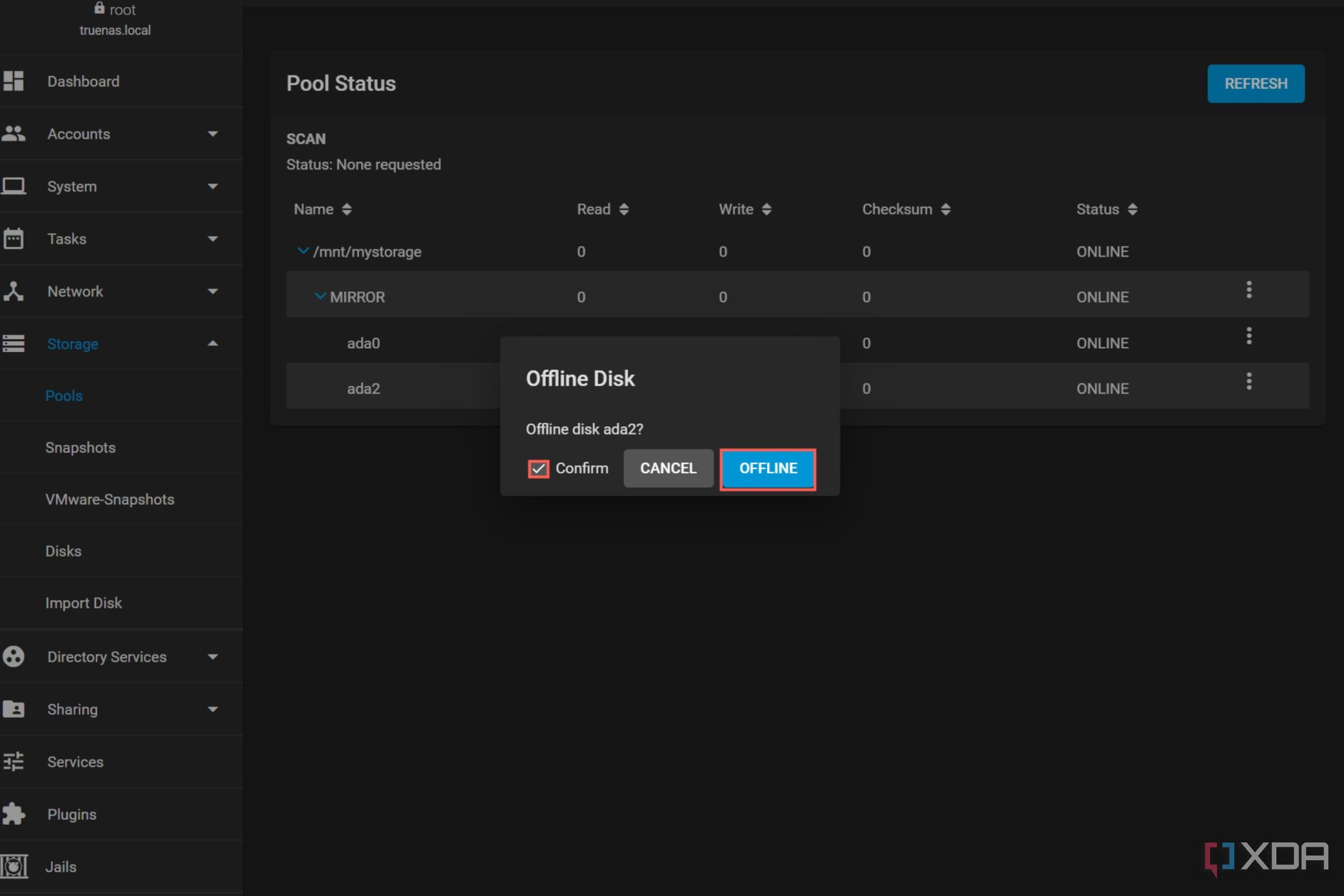Collapse the Storage menu arrow
1344x896 pixels.
coord(212,344)
